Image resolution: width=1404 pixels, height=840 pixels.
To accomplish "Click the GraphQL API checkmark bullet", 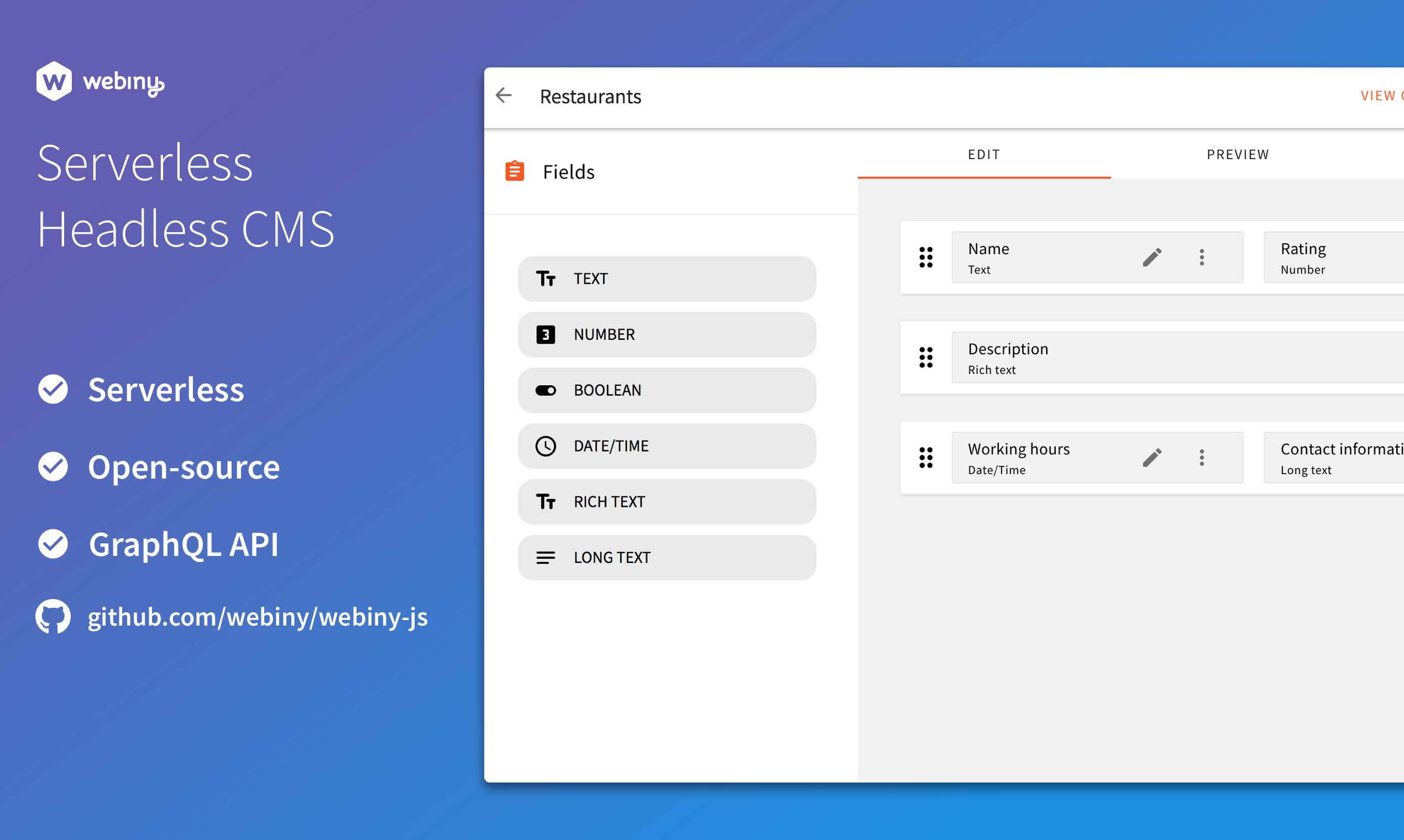I will click(x=53, y=544).
